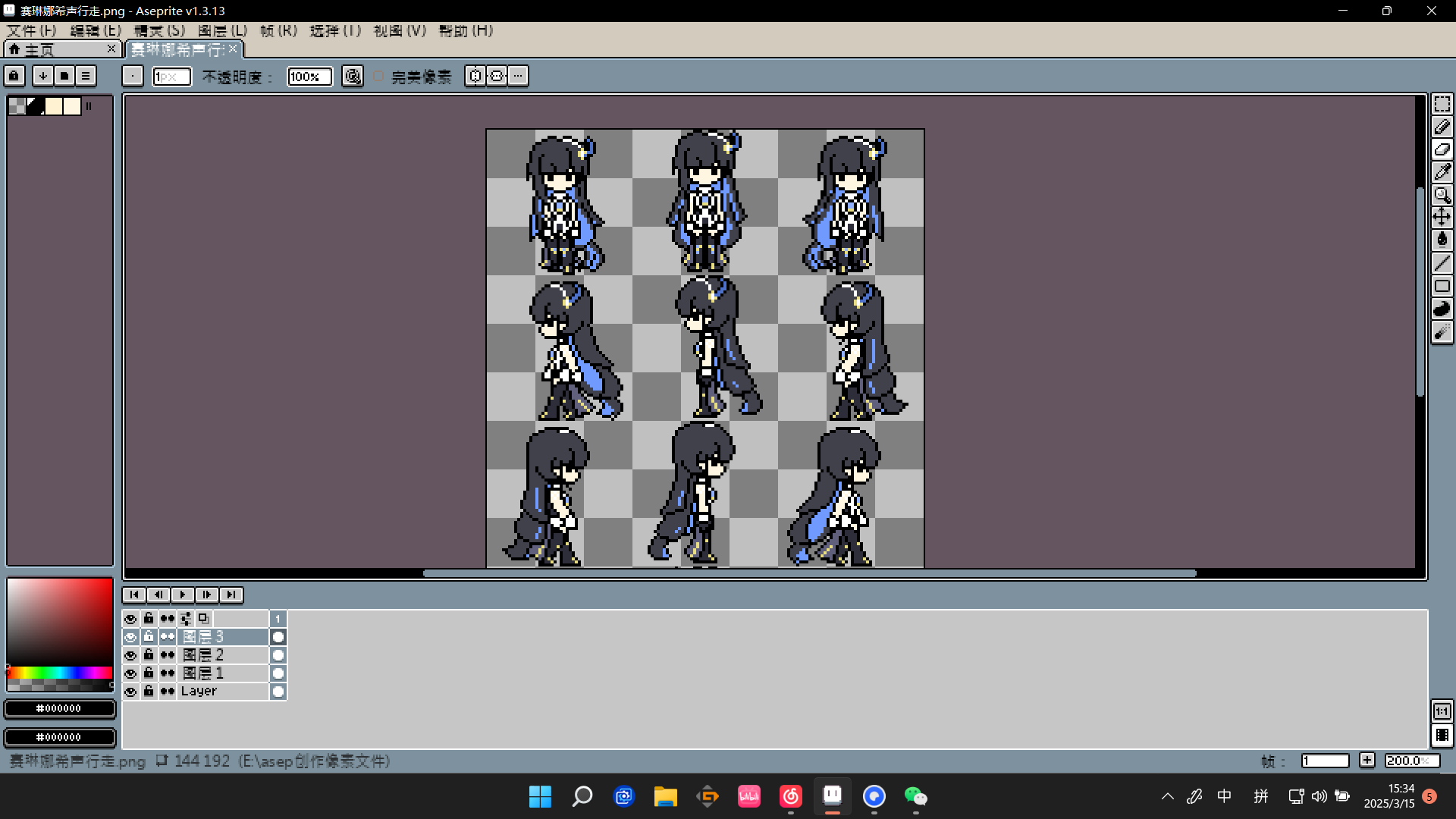Open the symmetry options button
Image resolution: width=1456 pixels, height=819 pixels.
475,76
